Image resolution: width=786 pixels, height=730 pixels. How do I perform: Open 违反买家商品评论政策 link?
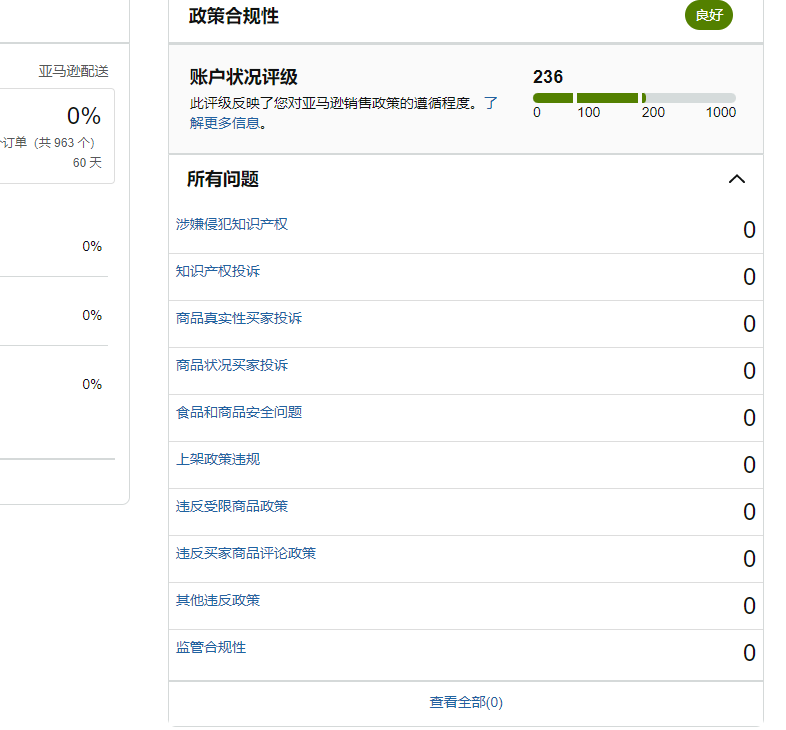pyautogui.click(x=246, y=554)
